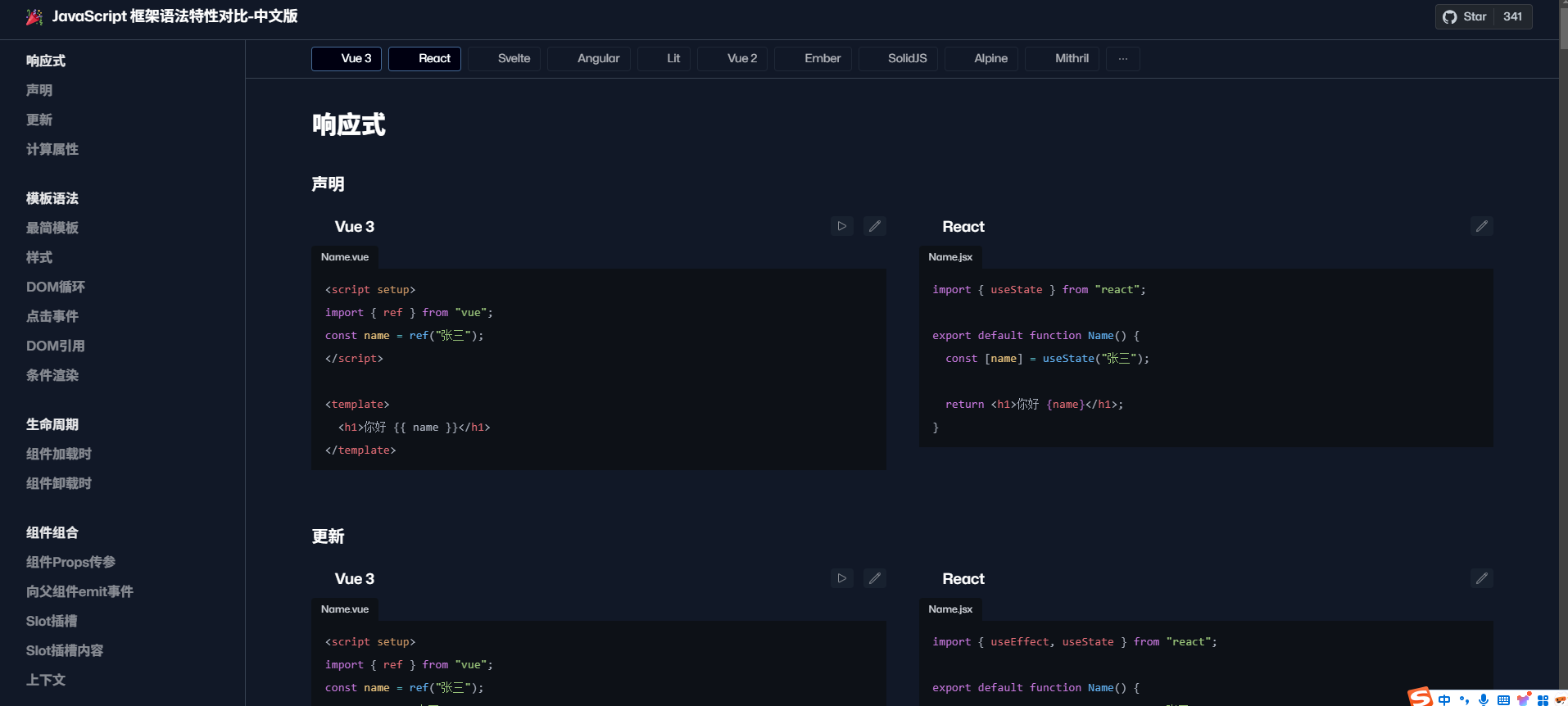Viewport: 1568px width, 706px height.
Task: Run the Vue 3 更新 example playground
Action: [x=842, y=578]
